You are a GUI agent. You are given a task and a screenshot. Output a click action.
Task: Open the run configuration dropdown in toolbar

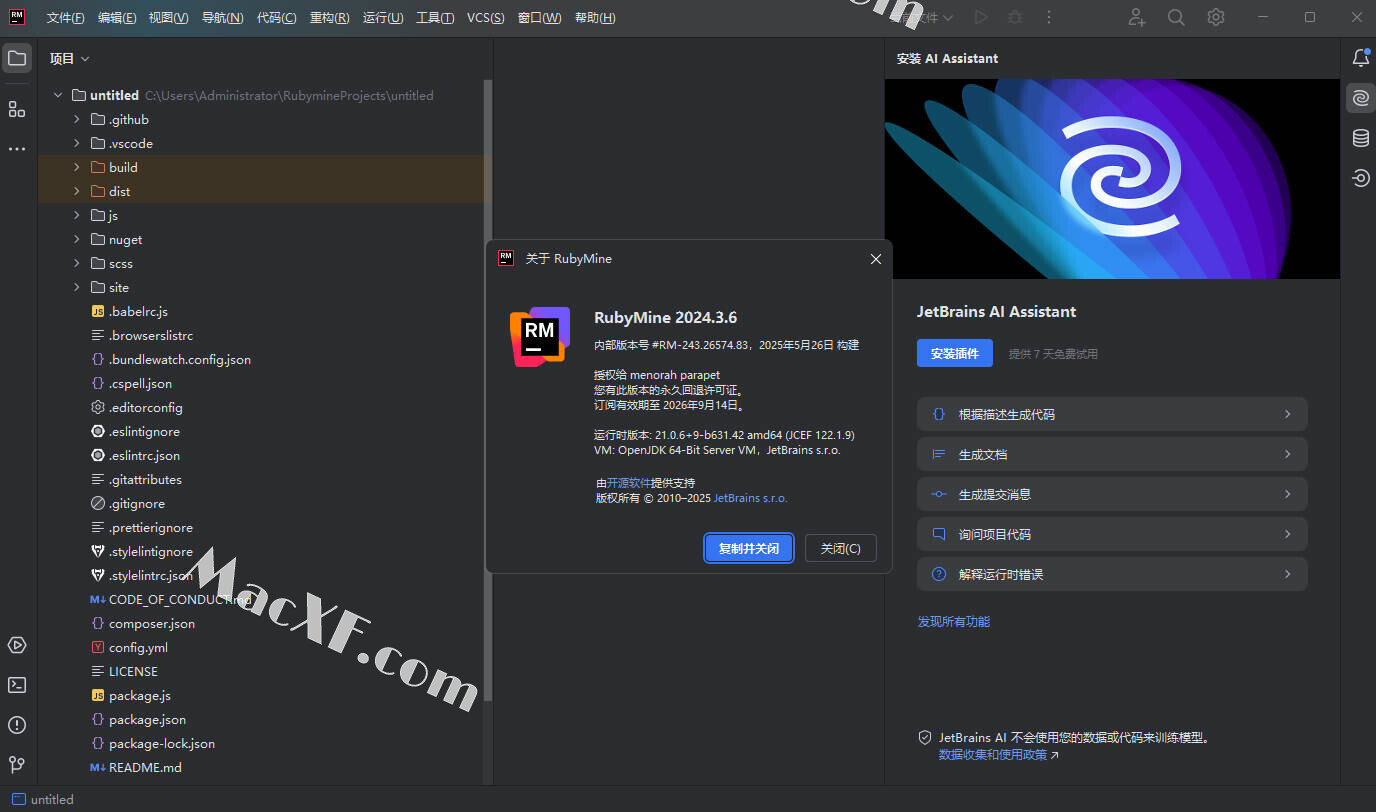[922, 17]
